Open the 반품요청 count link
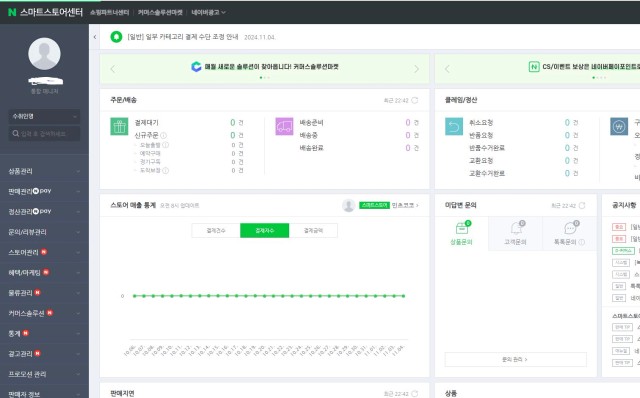Screen dimensions: 640x398 567,135
